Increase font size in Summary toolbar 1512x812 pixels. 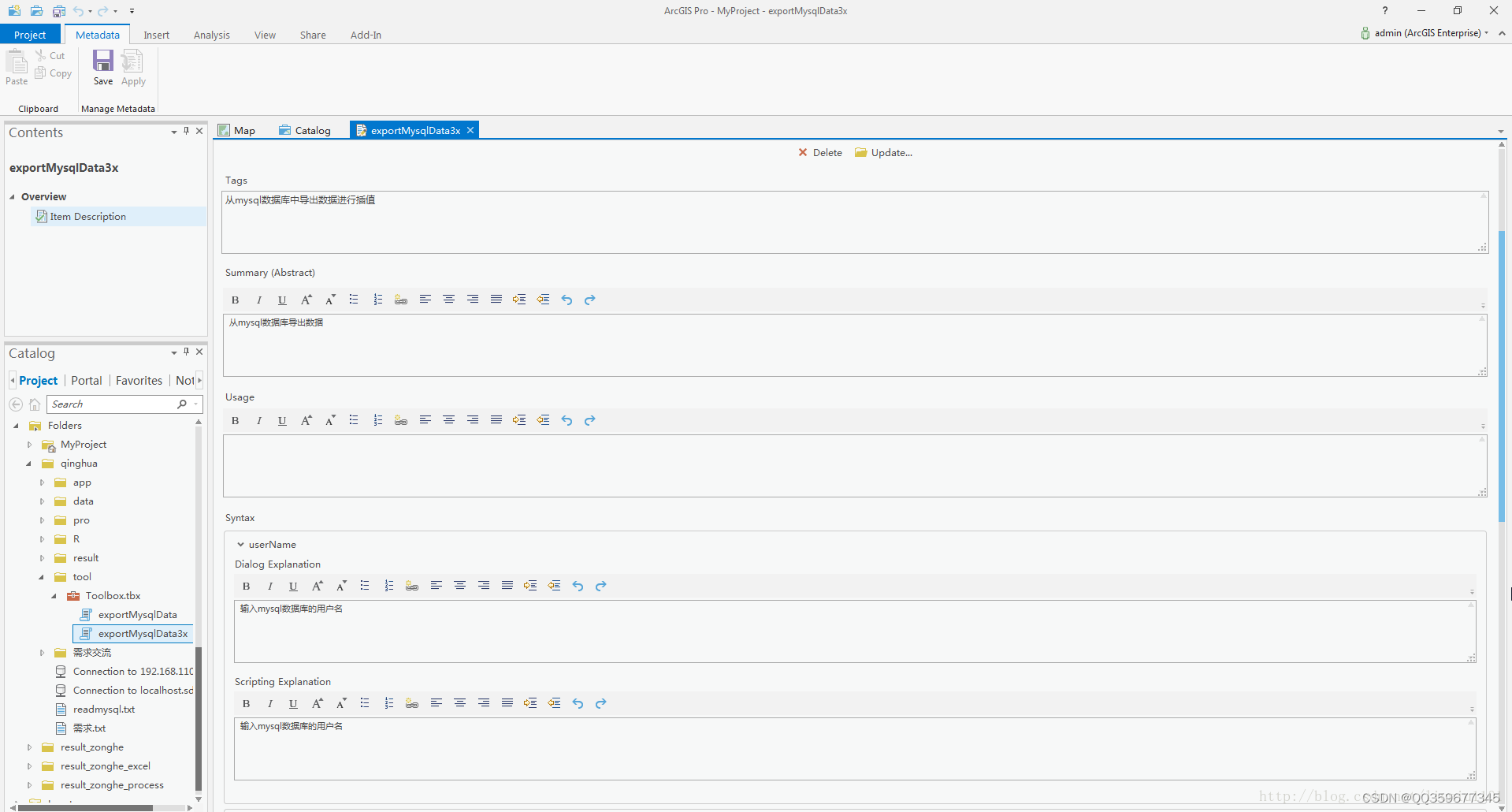coord(306,300)
